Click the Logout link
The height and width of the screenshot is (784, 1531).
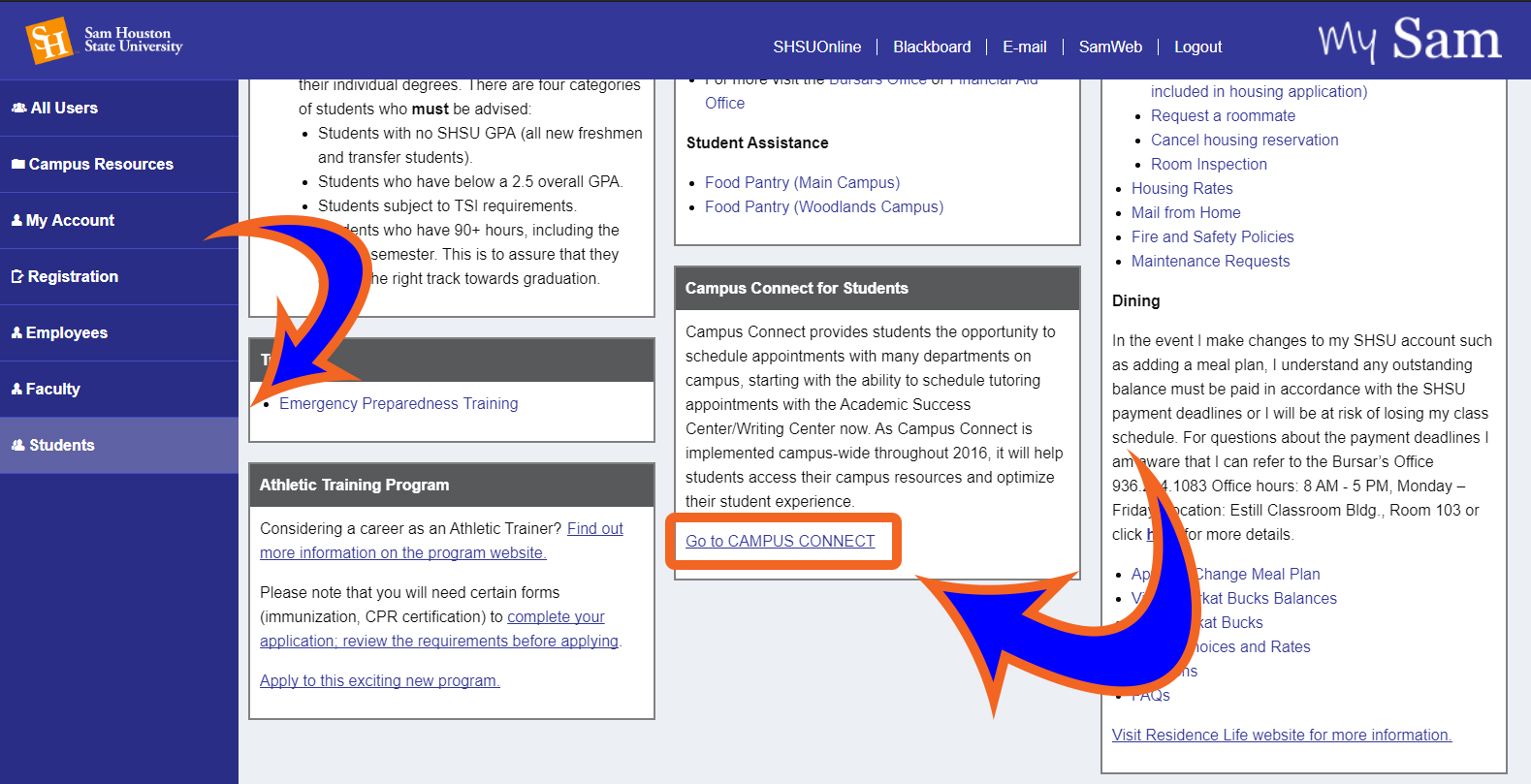[1198, 47]
